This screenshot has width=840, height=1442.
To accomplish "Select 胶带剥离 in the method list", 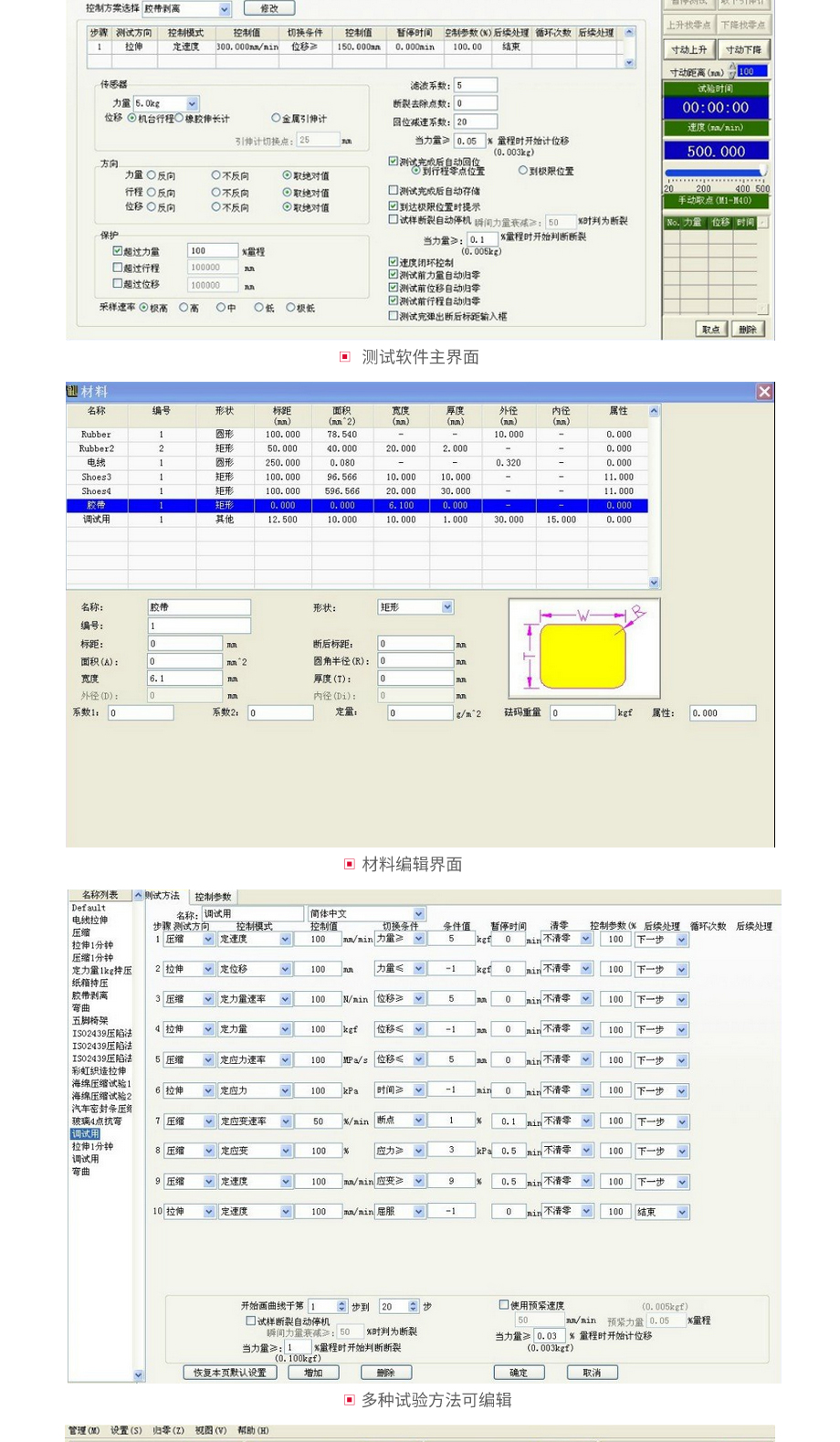I will (89, 995).
